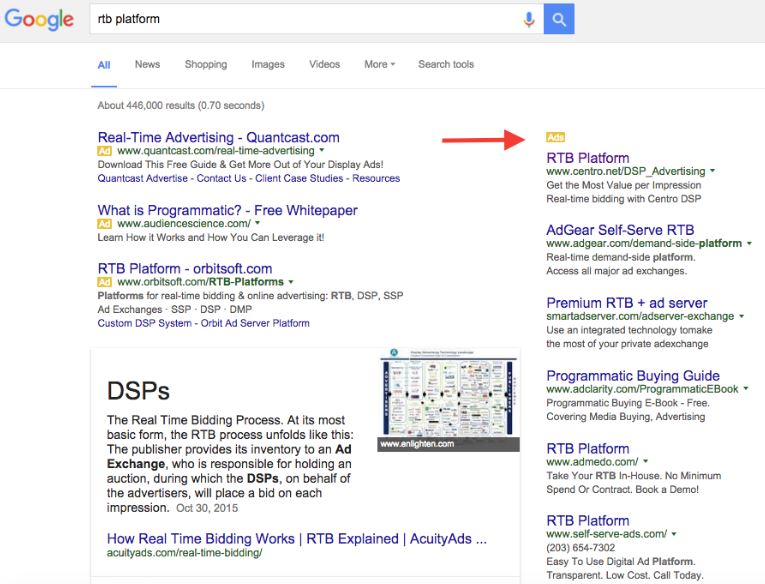Expand arrow beside adgear.com URL
Image resolution: width=765 pixels, height=584 pixels.
point(749,243)
